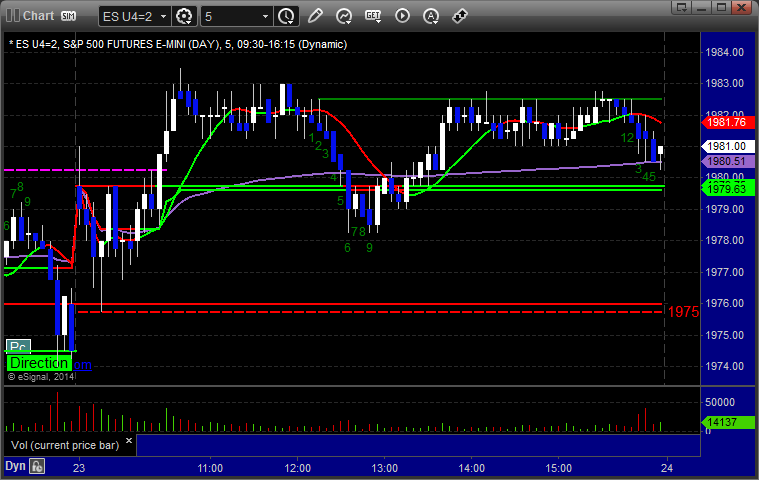The image size is (759, 480).
Task: Click the Chart window title grip
Action: [x=13, y=16]
